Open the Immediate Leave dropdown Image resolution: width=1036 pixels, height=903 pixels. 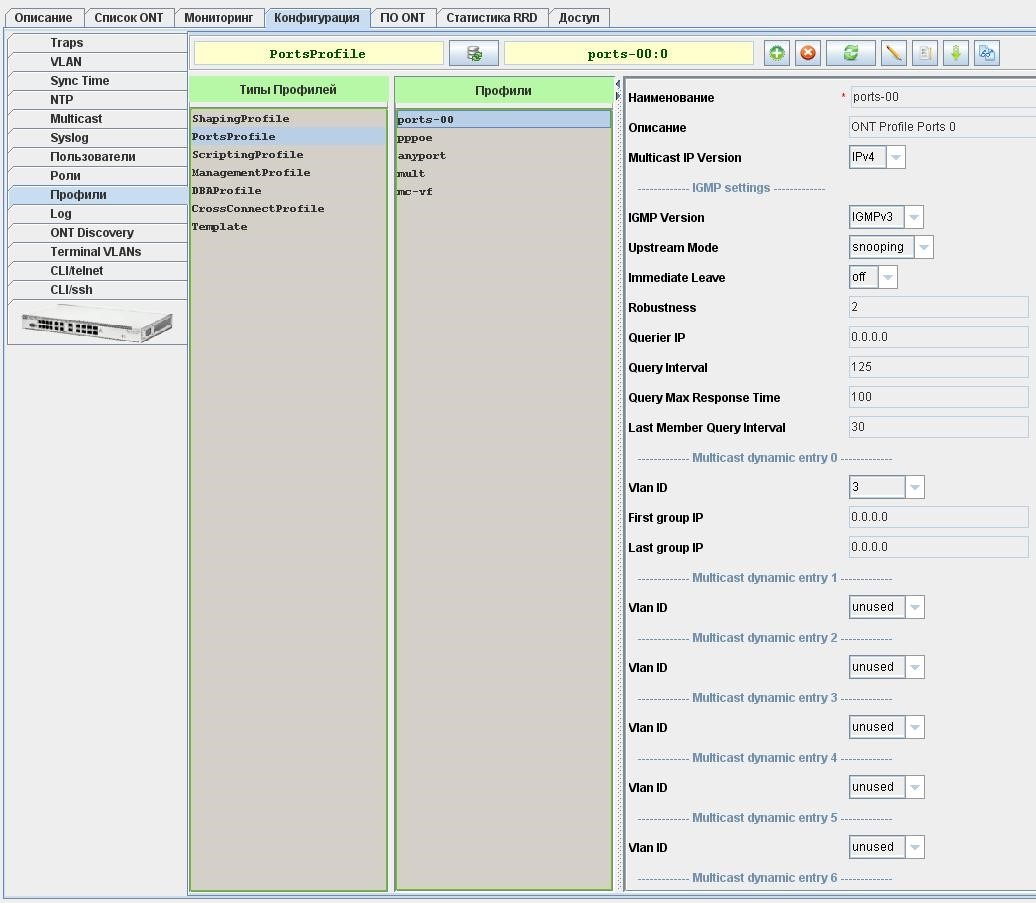(887, 277)
